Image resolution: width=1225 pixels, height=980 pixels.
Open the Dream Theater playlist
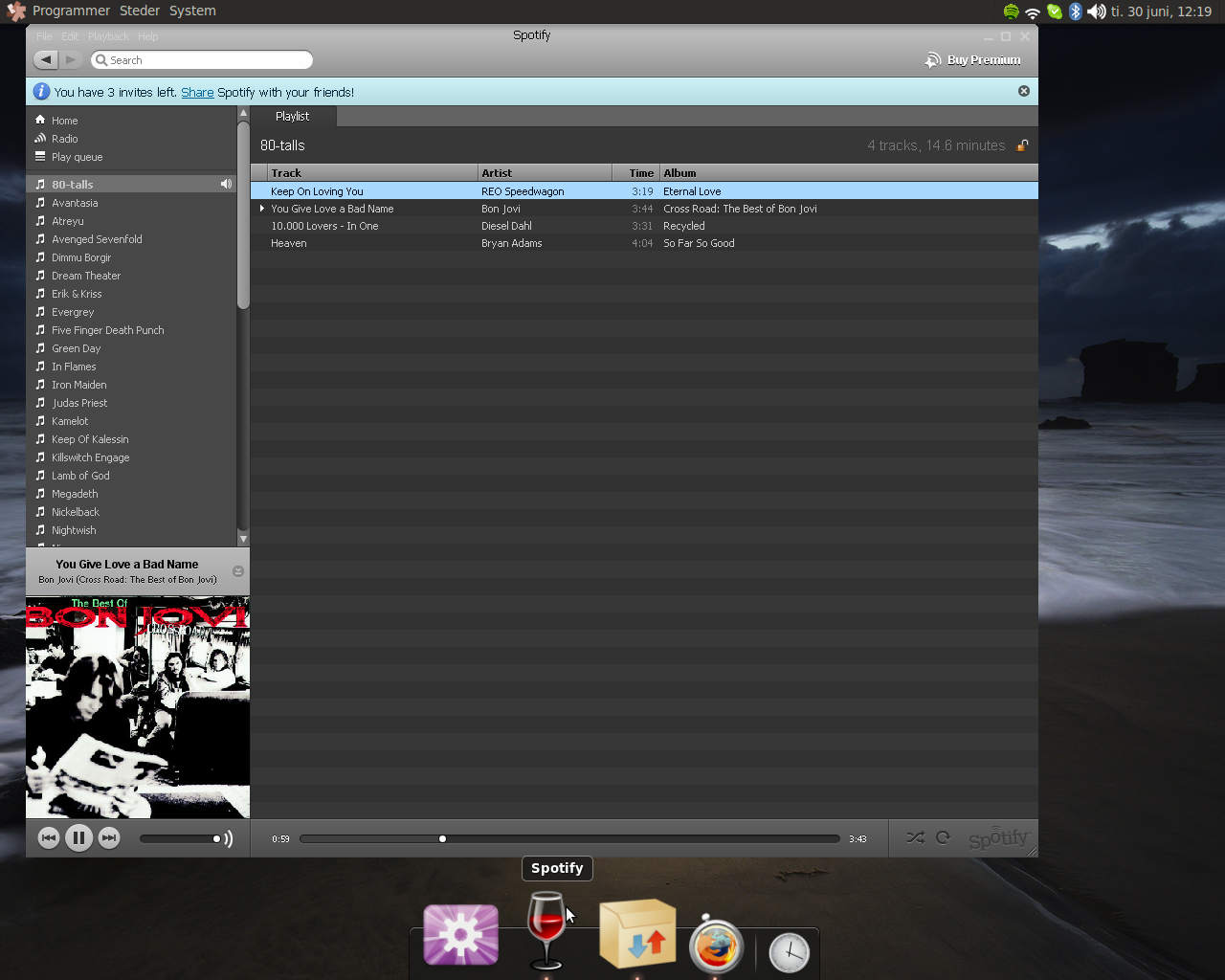[131, 276]
